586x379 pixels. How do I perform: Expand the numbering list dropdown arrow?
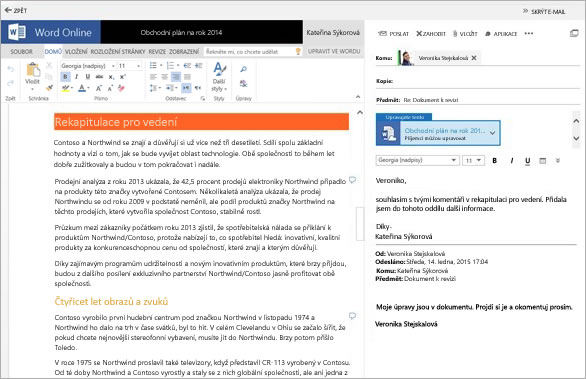point(178,65)
